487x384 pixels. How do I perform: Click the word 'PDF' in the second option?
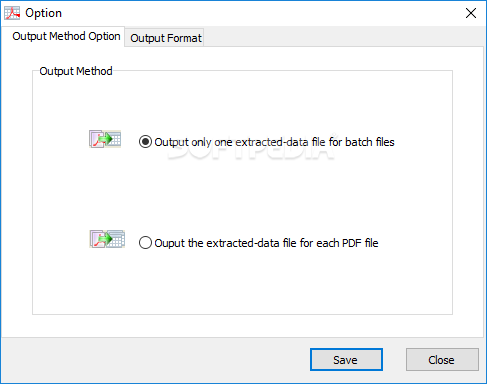(x=352, y=243)
